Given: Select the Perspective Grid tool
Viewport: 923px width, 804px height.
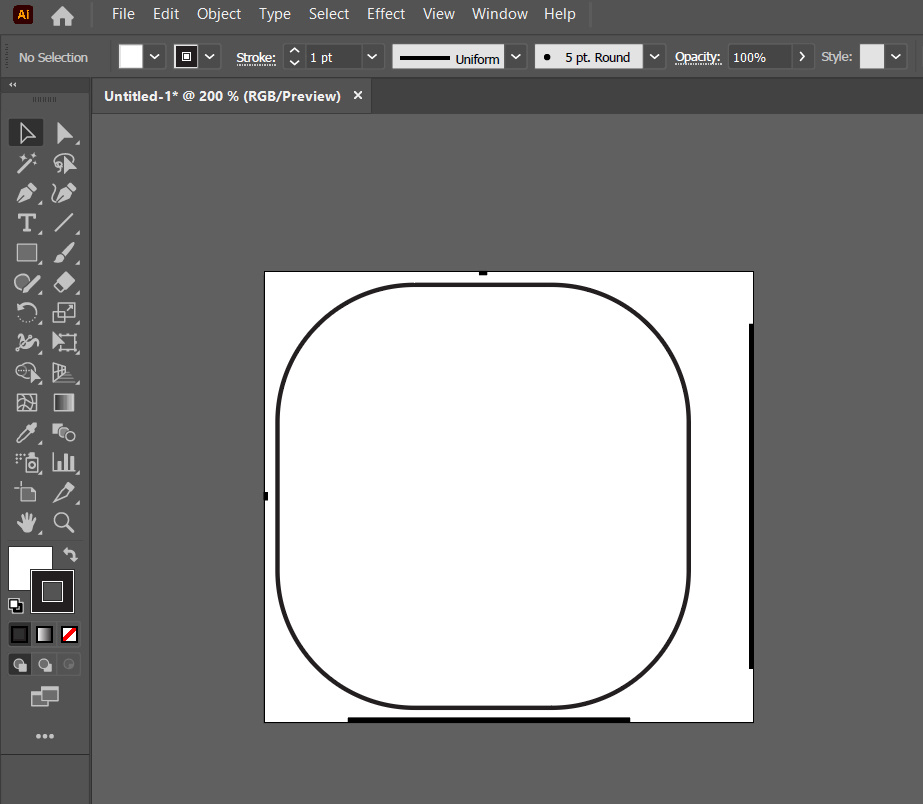Looking at the screenshot, I should pos(64,373).
